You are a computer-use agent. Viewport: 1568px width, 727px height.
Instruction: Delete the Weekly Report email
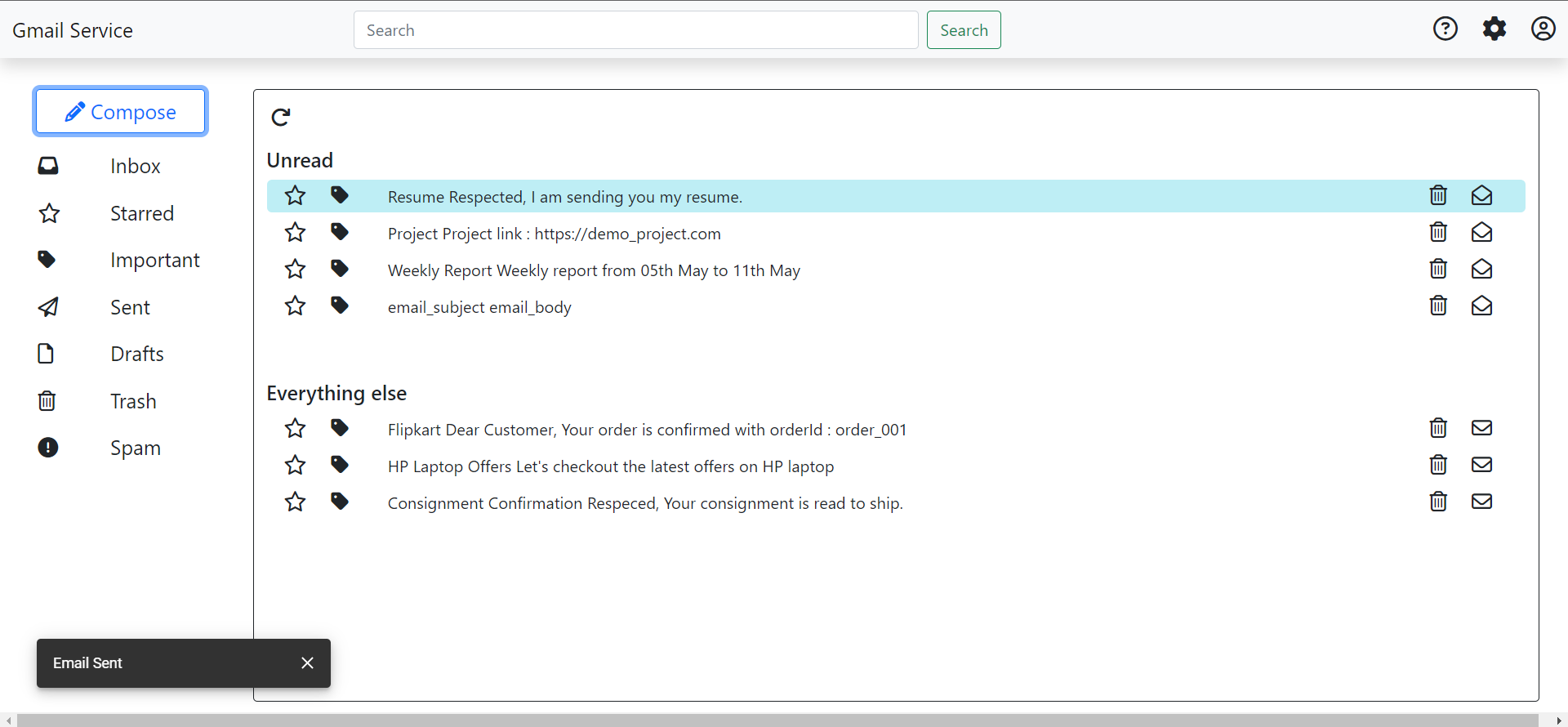pos(1438,269)
